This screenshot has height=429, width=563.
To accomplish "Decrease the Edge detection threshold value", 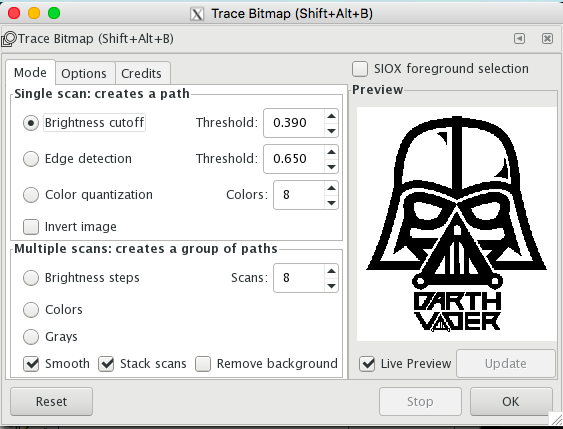I will click(331, 167).
